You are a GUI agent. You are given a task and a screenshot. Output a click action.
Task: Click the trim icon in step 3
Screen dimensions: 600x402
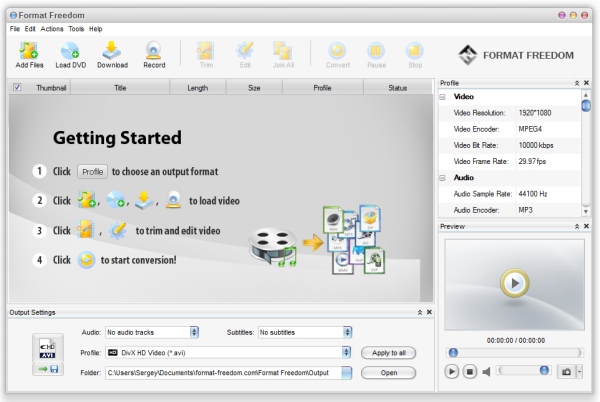pos(86,229)
